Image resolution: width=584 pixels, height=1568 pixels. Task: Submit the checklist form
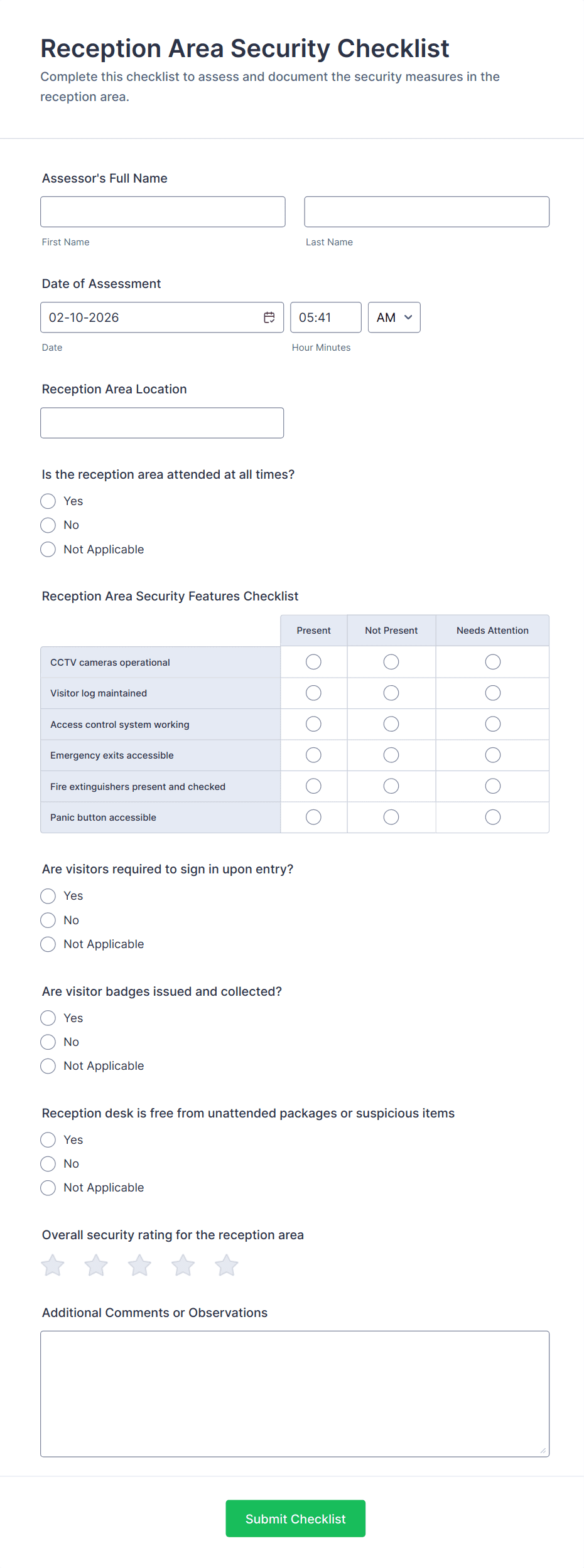tap(295, 1518)
